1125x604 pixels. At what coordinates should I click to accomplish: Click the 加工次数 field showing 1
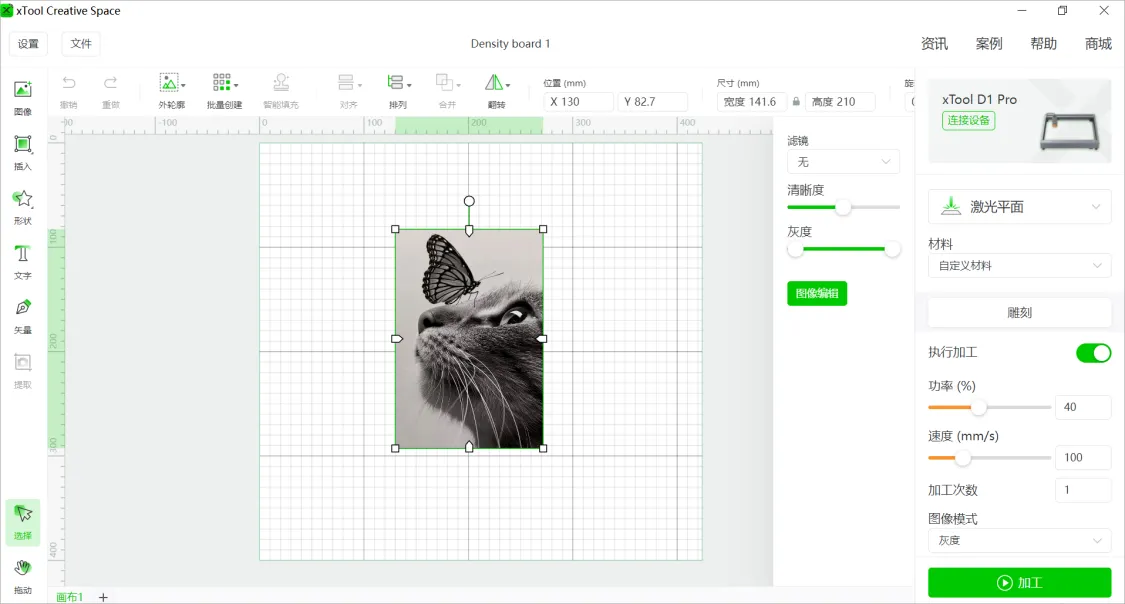(1083, 490)
